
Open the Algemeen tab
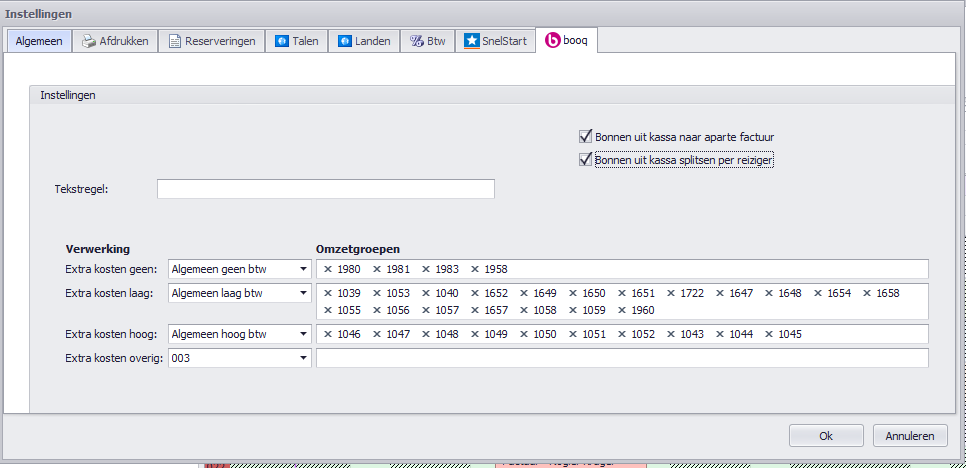click(x=39, y=42)
